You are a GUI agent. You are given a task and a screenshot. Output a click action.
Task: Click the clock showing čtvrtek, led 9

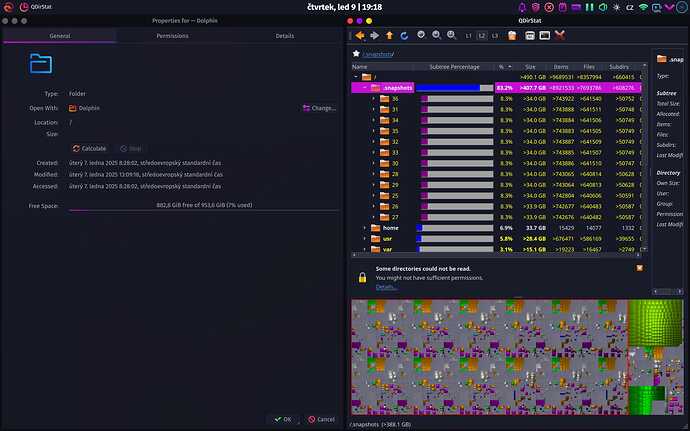pyautogui.click(x=345, y=7)
